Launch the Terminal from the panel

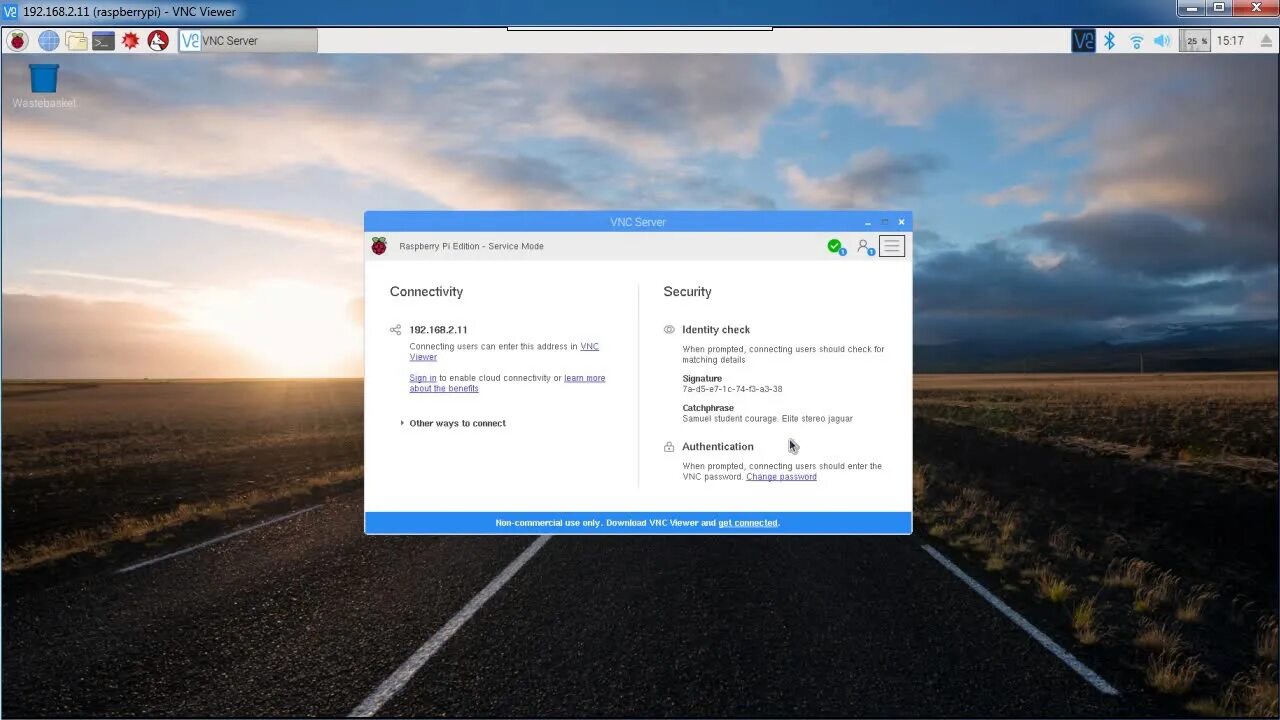103,41
